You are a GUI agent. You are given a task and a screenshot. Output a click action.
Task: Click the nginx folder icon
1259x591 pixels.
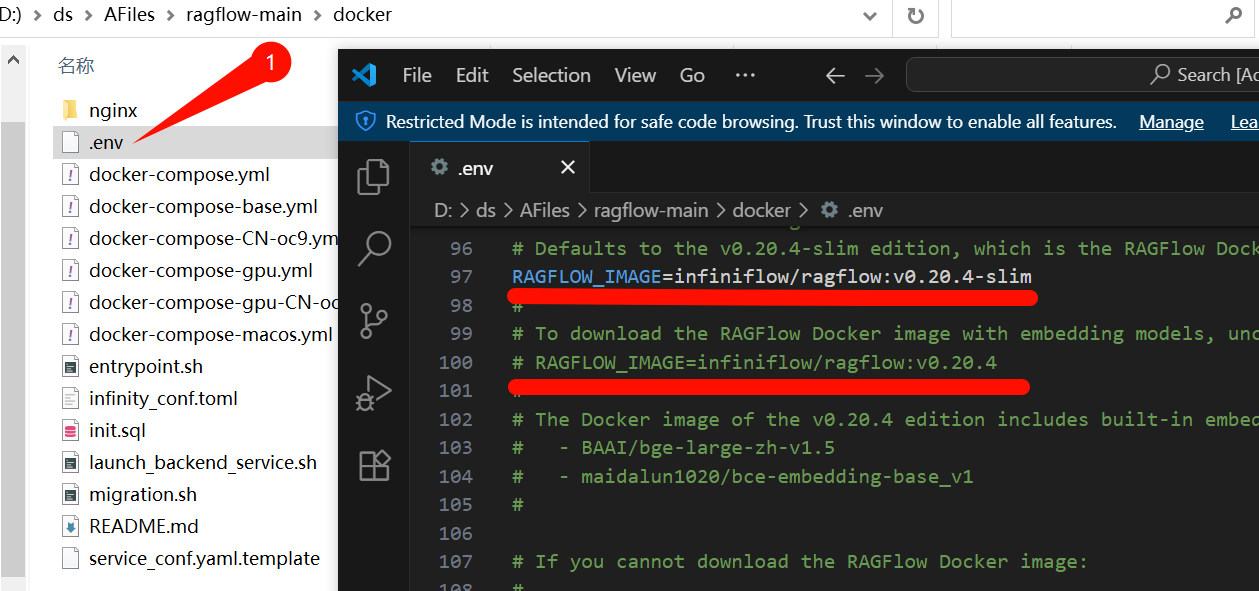coord(70,110)
